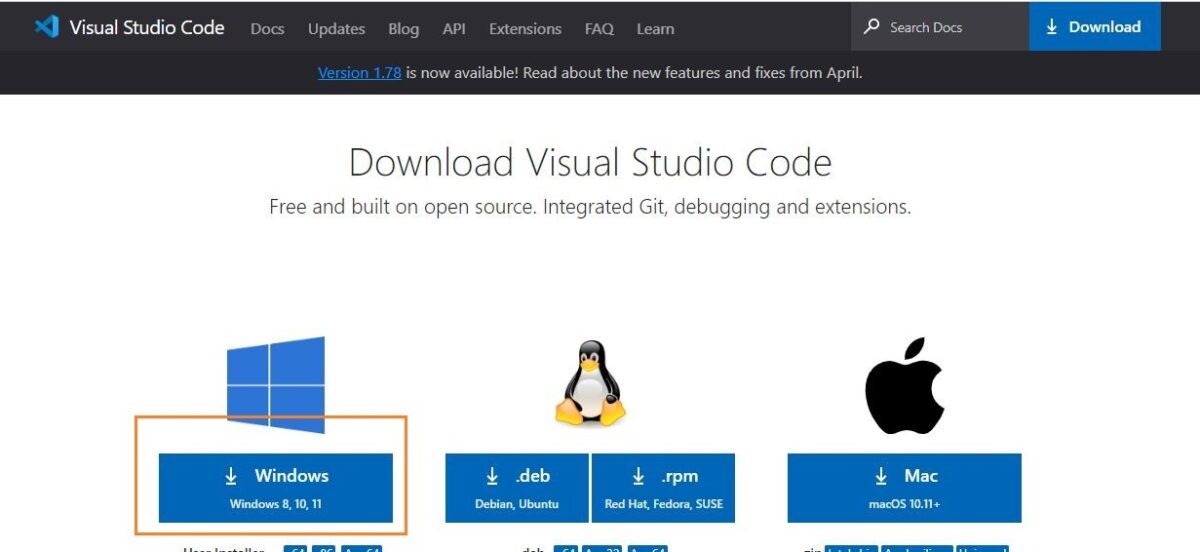Click the search magnifier icon
The width and height of the screenshot is (1200, 552).
(x=872, y=27)
